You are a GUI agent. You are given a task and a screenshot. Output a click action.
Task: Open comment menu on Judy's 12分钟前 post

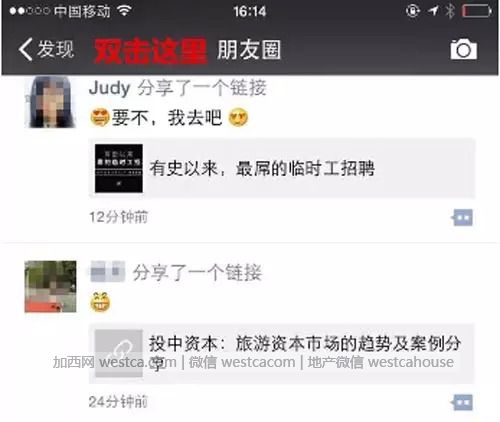pyautogui.click(x=462, y=218)
